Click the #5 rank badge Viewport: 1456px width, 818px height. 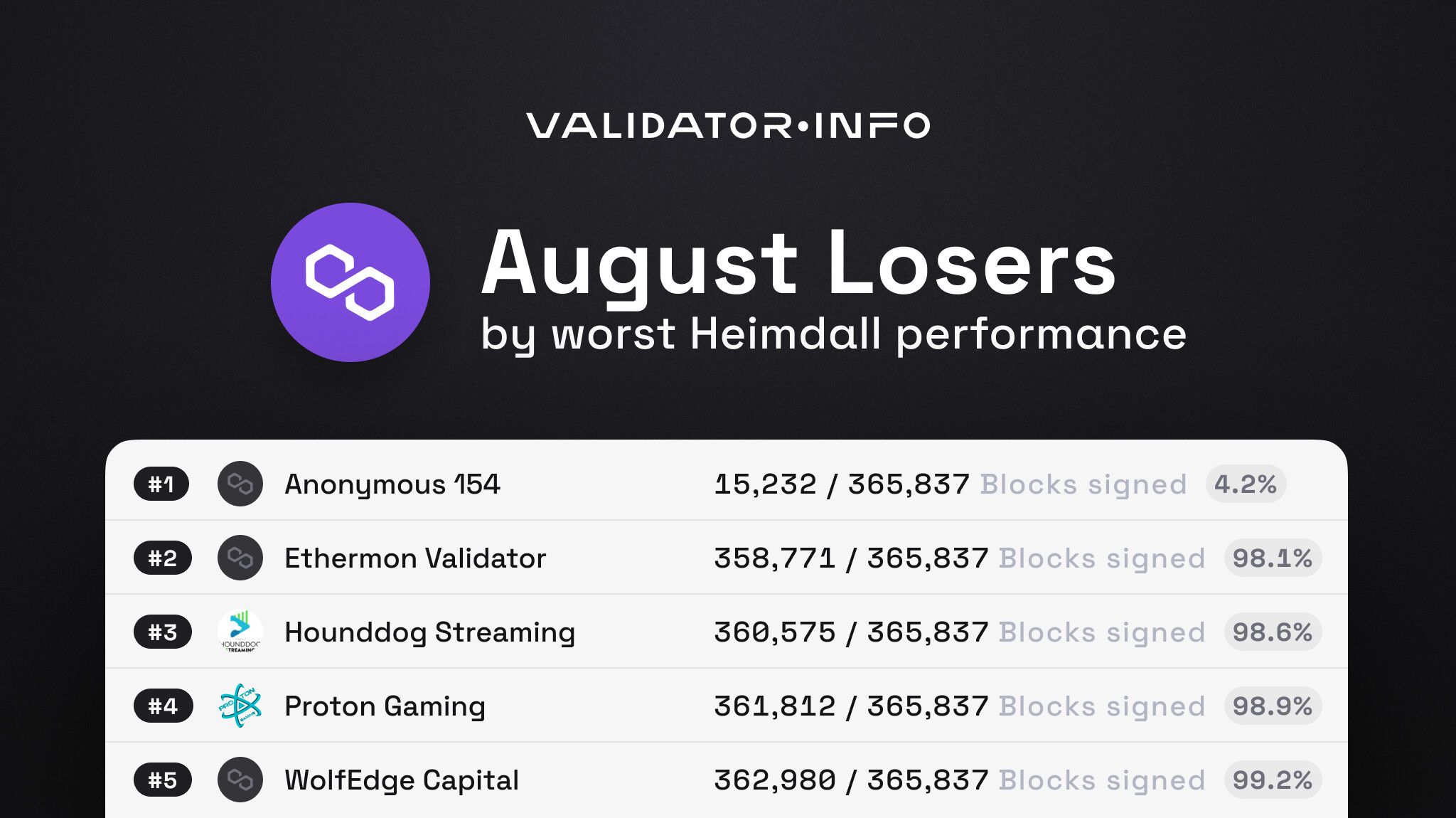point(163,780)
